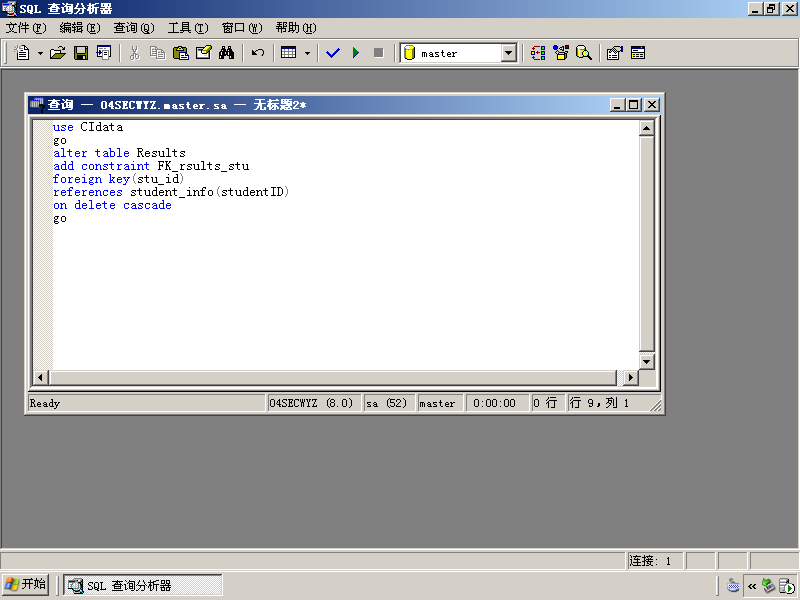This screenshot has width=800, height=600.
Task: Click the language bar keyboard tray icon
Action: (733, 586)
